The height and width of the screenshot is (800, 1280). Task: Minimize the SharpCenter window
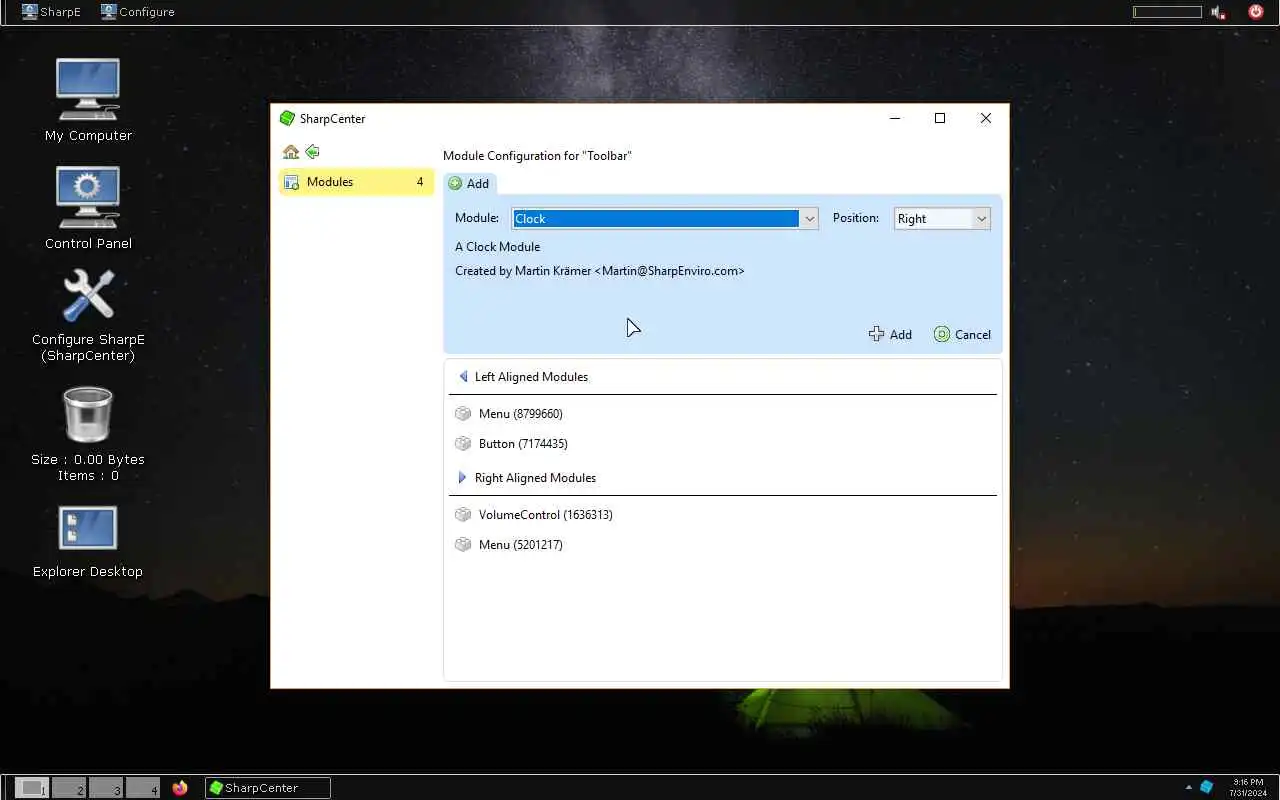(895, 118)
